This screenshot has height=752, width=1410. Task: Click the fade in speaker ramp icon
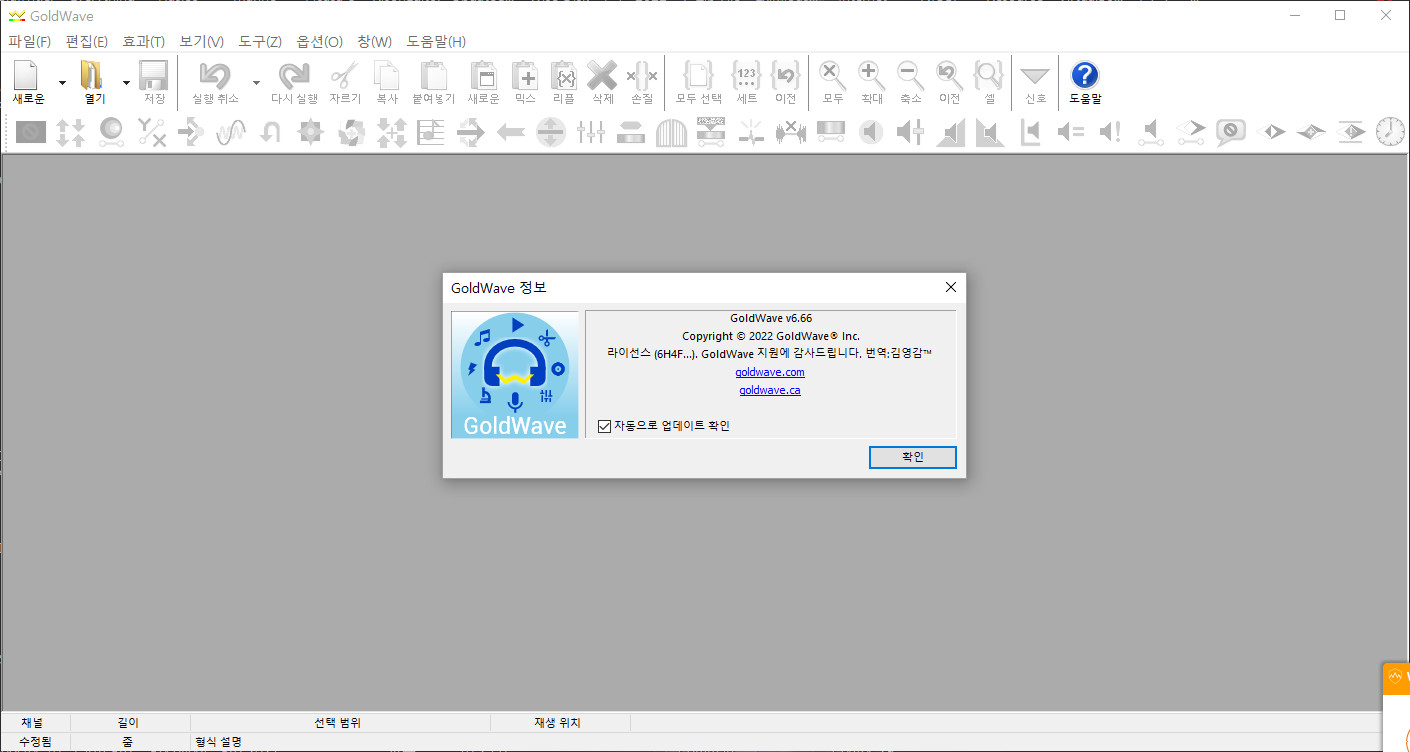(x=951, y=131)
